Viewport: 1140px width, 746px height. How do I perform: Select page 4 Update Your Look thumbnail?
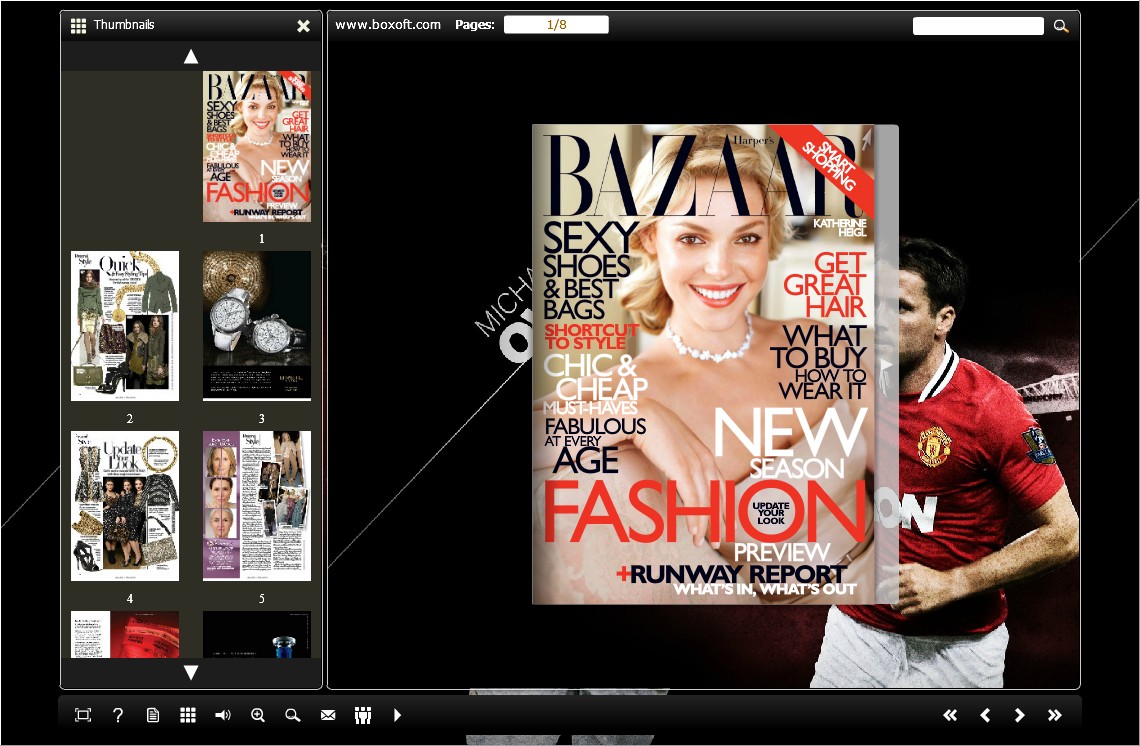click(125, 506)
